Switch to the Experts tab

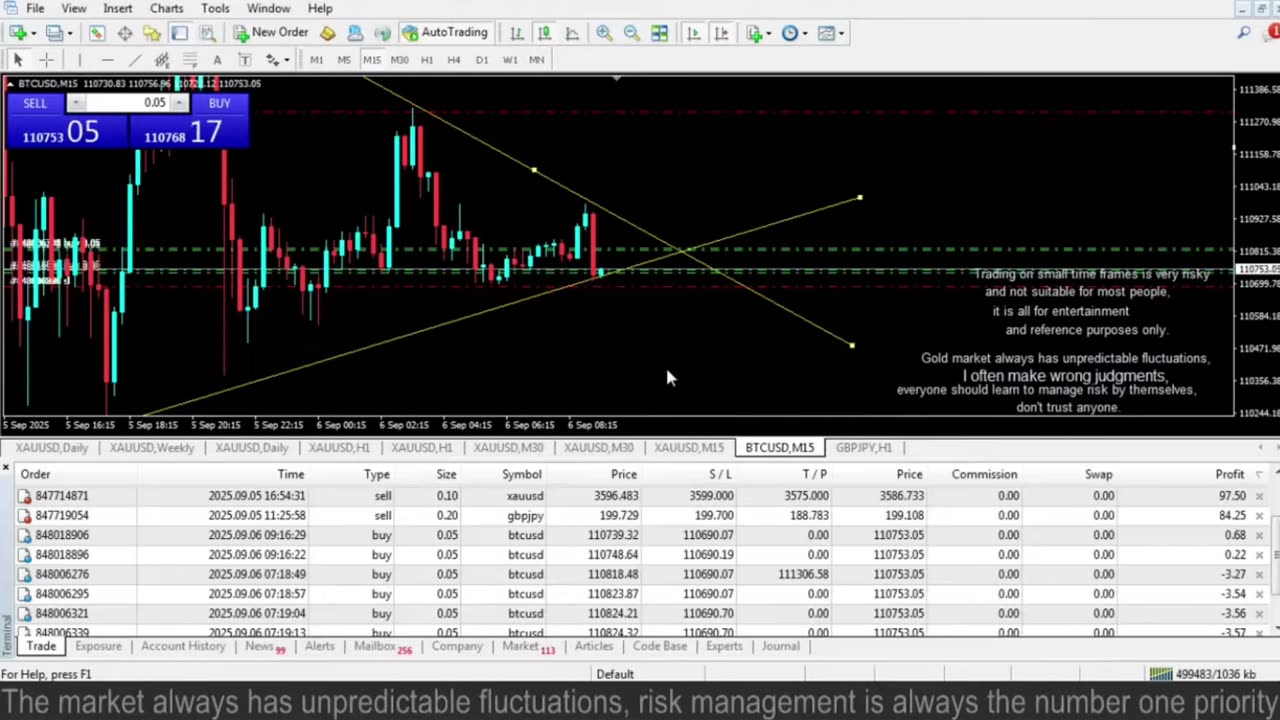coord(724,646)
